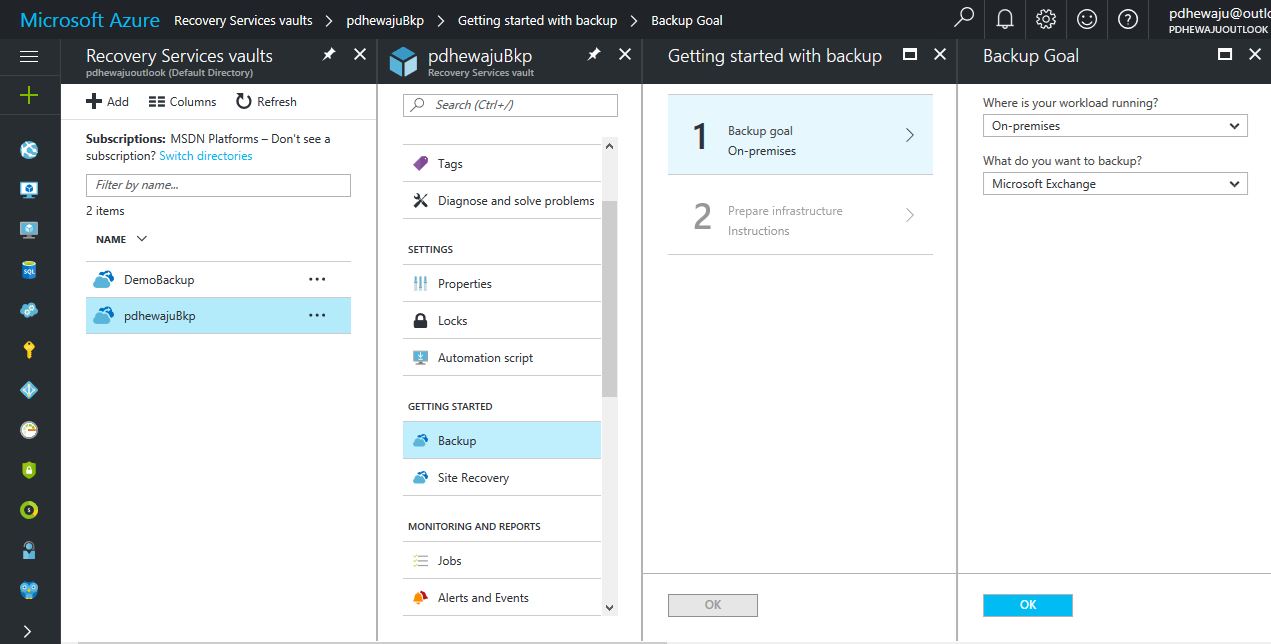The height and width of the screenshot is (644, 1271).
Task: Open the Columns chooser
Action: coord(182,101)
